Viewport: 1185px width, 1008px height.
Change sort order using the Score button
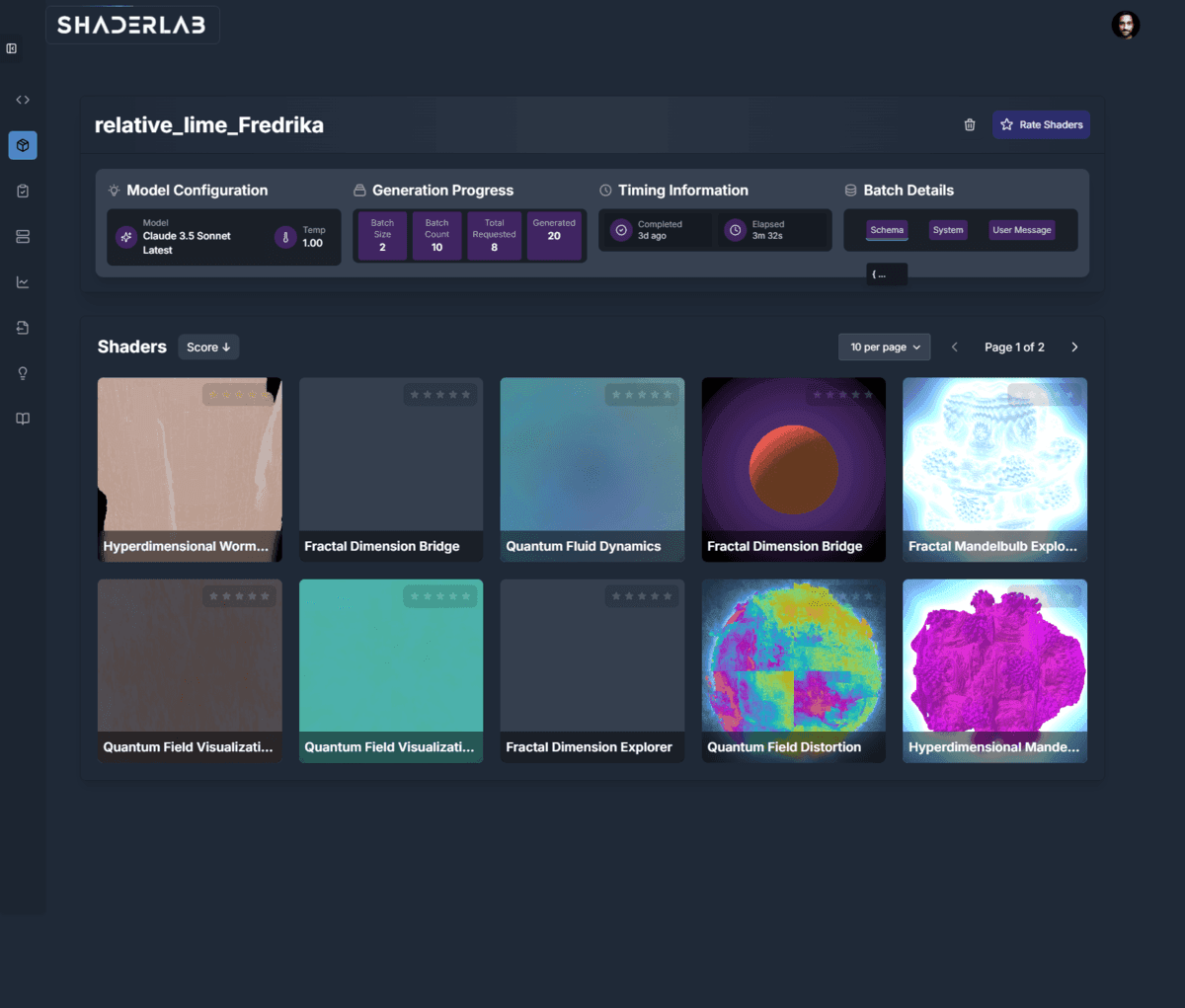click(x=208, y=347)
